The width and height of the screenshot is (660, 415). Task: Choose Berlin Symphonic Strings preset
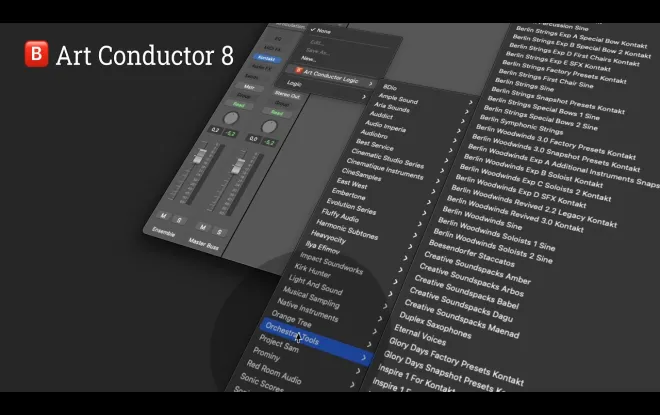tap(521, 124)
